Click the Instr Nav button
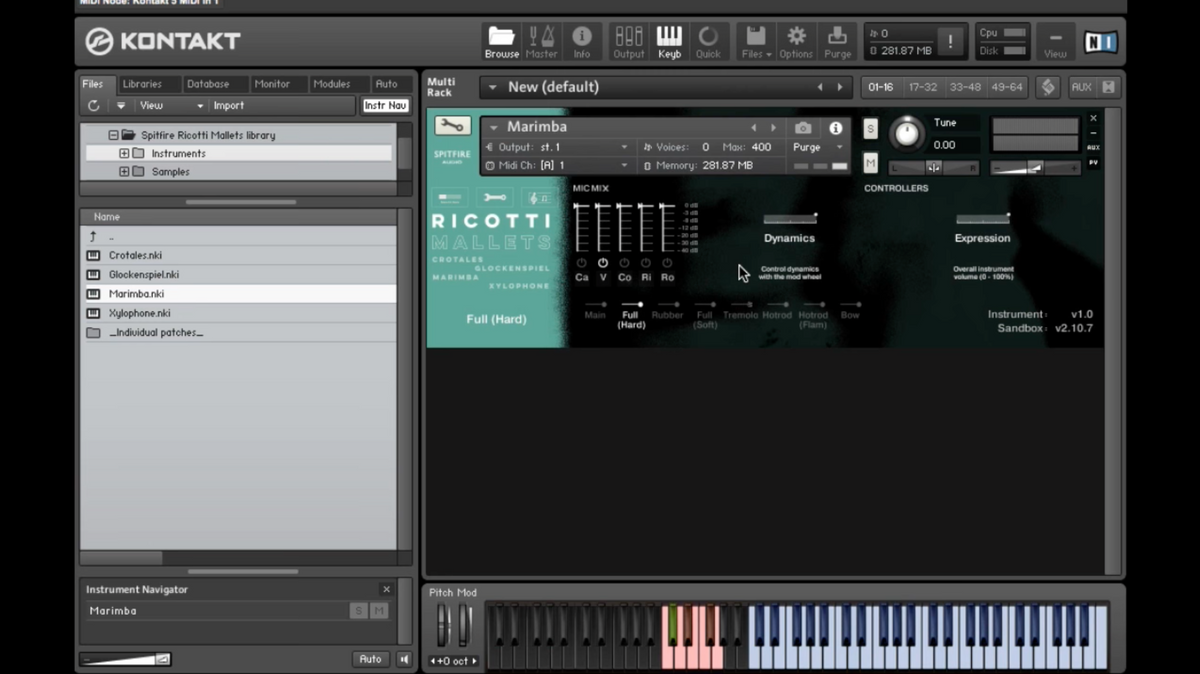 [x=385, y=105]
